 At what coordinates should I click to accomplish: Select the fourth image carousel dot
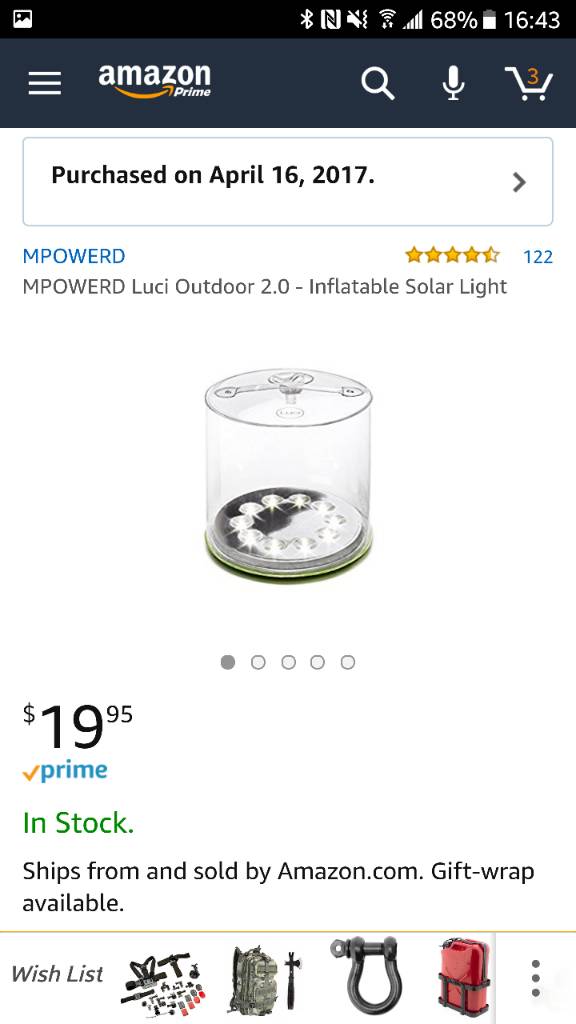click(318, 662)
